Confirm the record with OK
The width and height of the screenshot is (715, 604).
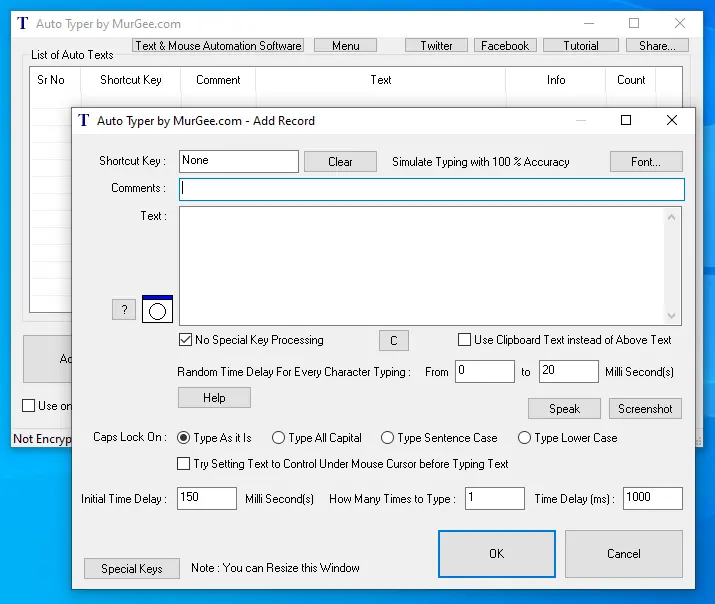click(x=497, y=554)
